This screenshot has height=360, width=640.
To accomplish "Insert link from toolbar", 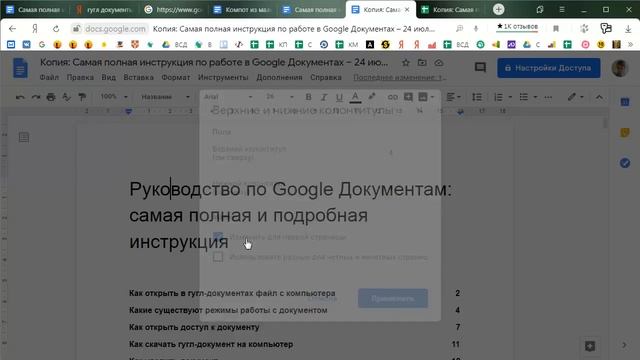I will point(393,97).
